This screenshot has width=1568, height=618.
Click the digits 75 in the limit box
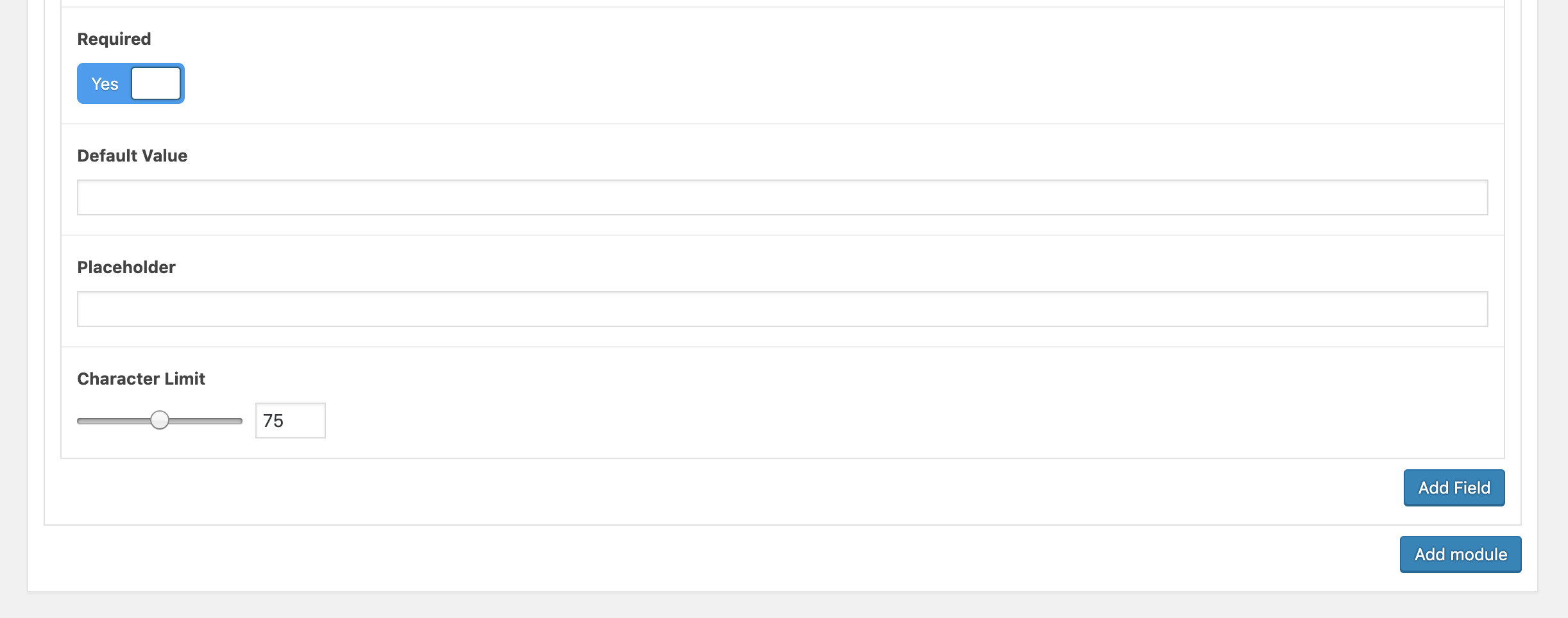[273, 421]
